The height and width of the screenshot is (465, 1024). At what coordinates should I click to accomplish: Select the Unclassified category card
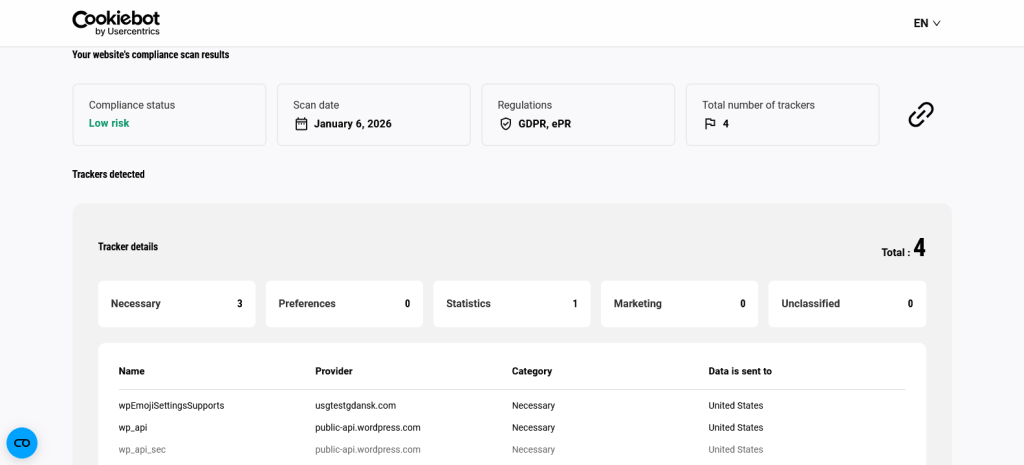coord(846,304)
